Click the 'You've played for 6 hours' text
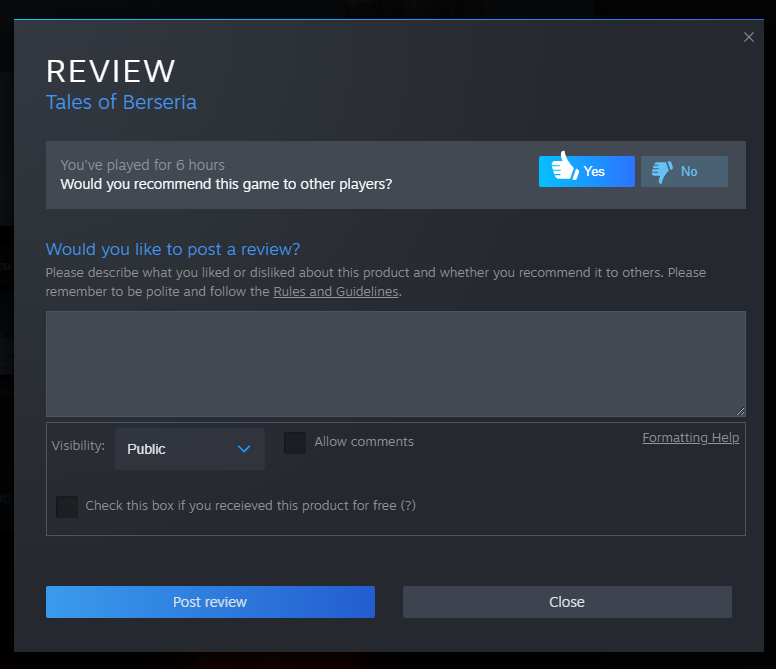Viewport: 776px width, 669px height. 143,165
